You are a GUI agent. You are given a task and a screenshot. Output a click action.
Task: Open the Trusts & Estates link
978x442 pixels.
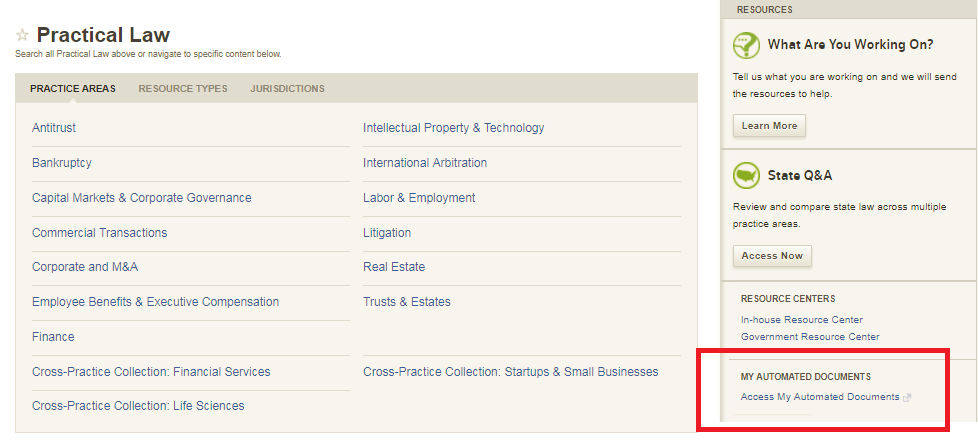pyautogui.click(x=407, y=302)
